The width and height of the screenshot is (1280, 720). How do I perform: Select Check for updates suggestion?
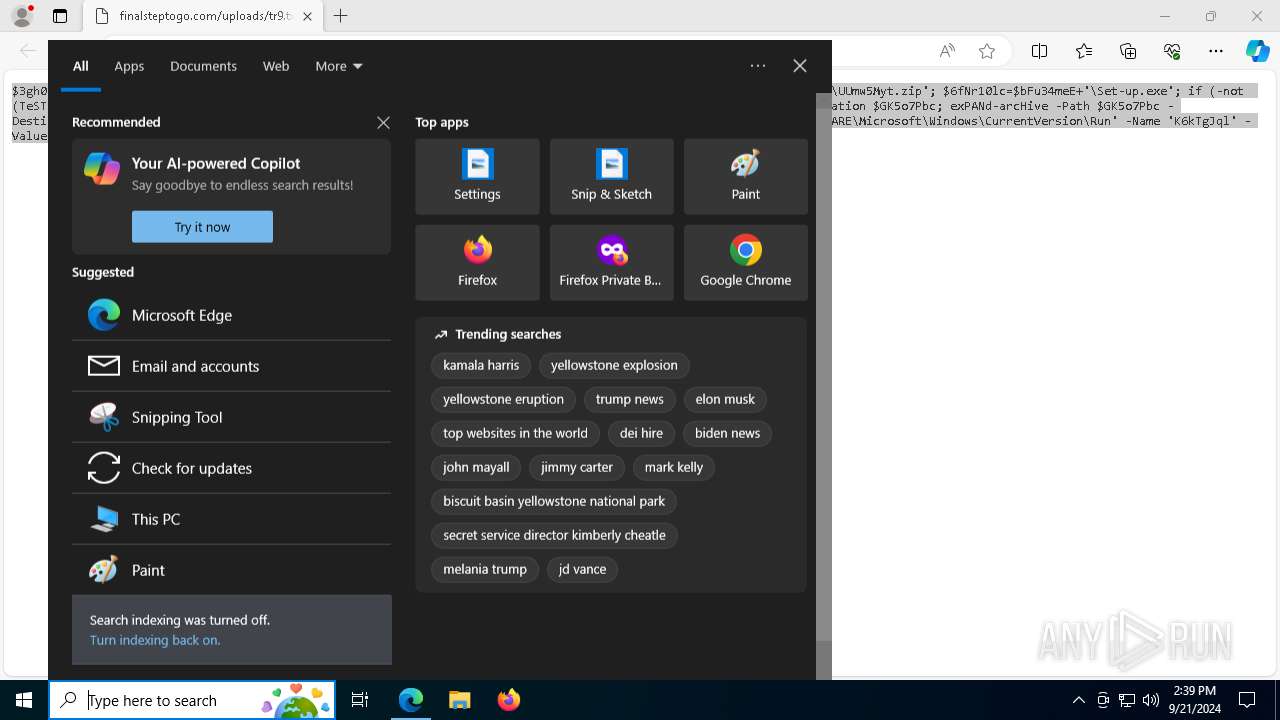tap(231, 468)
